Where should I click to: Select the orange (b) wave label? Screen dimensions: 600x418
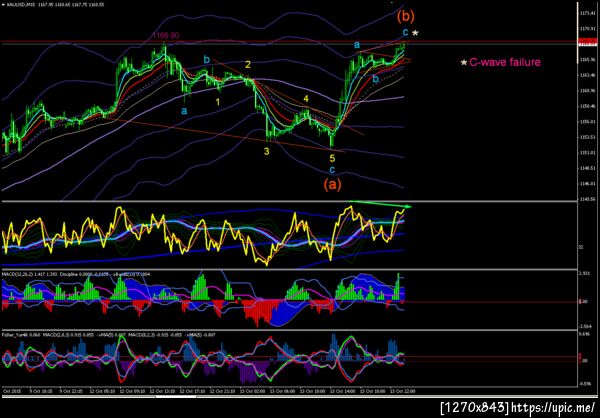point(406,16)
